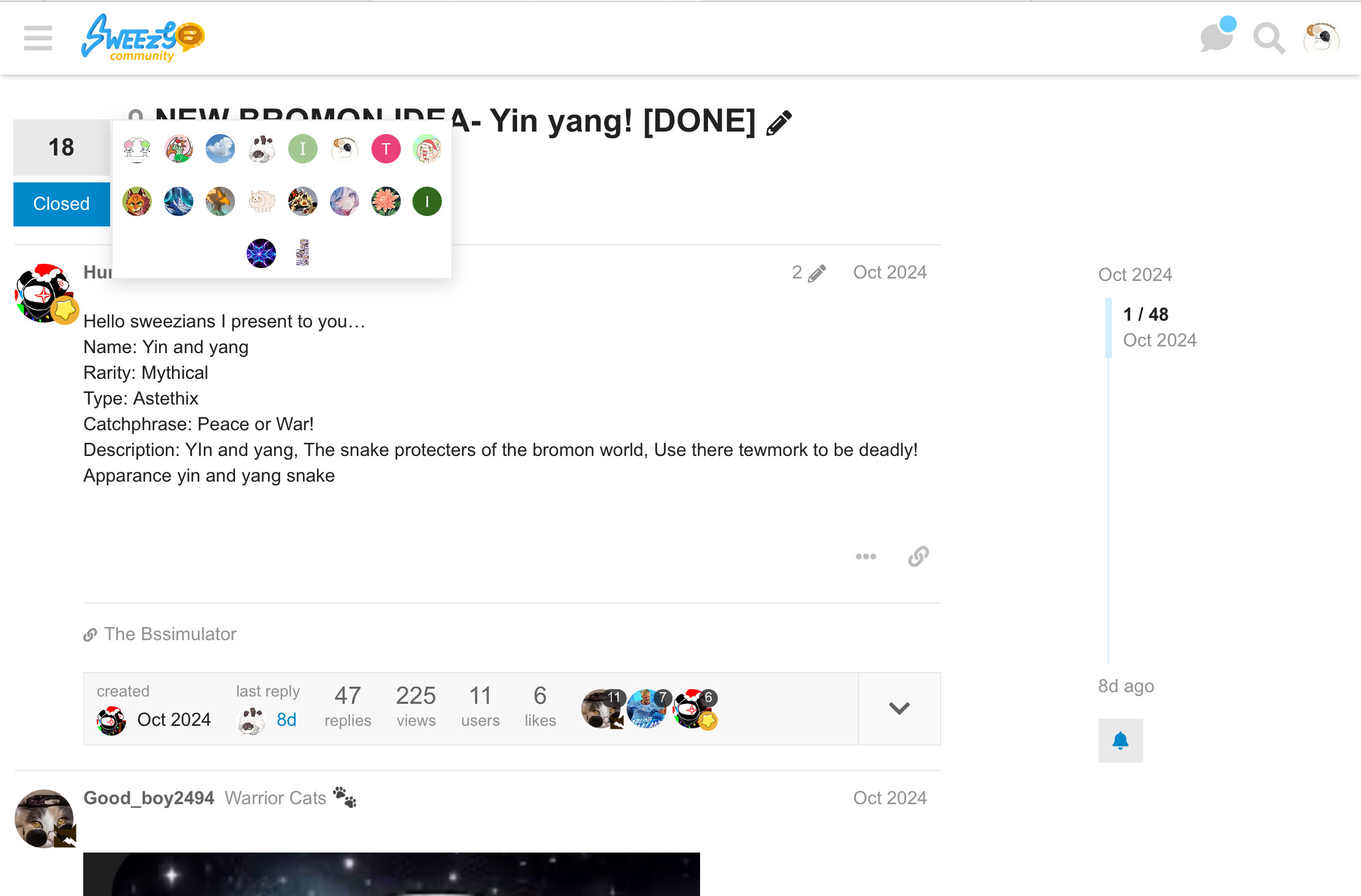Open the fox face voter avatar

click(137, 201)
